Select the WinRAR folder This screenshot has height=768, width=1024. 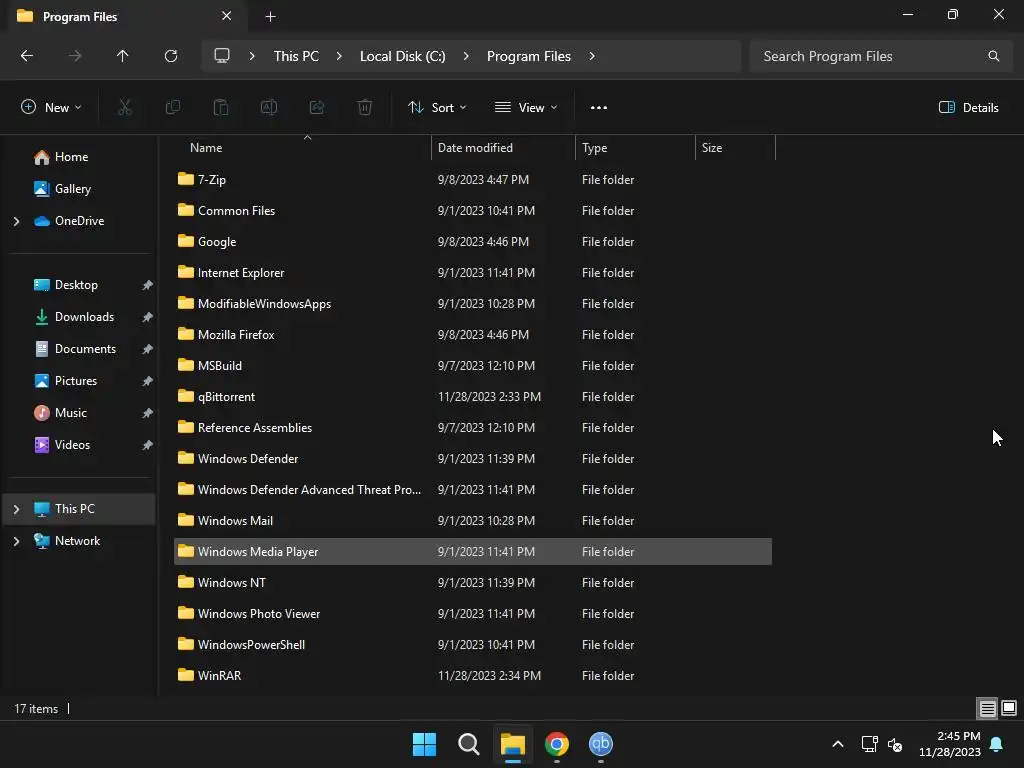[x=473, y=675]
